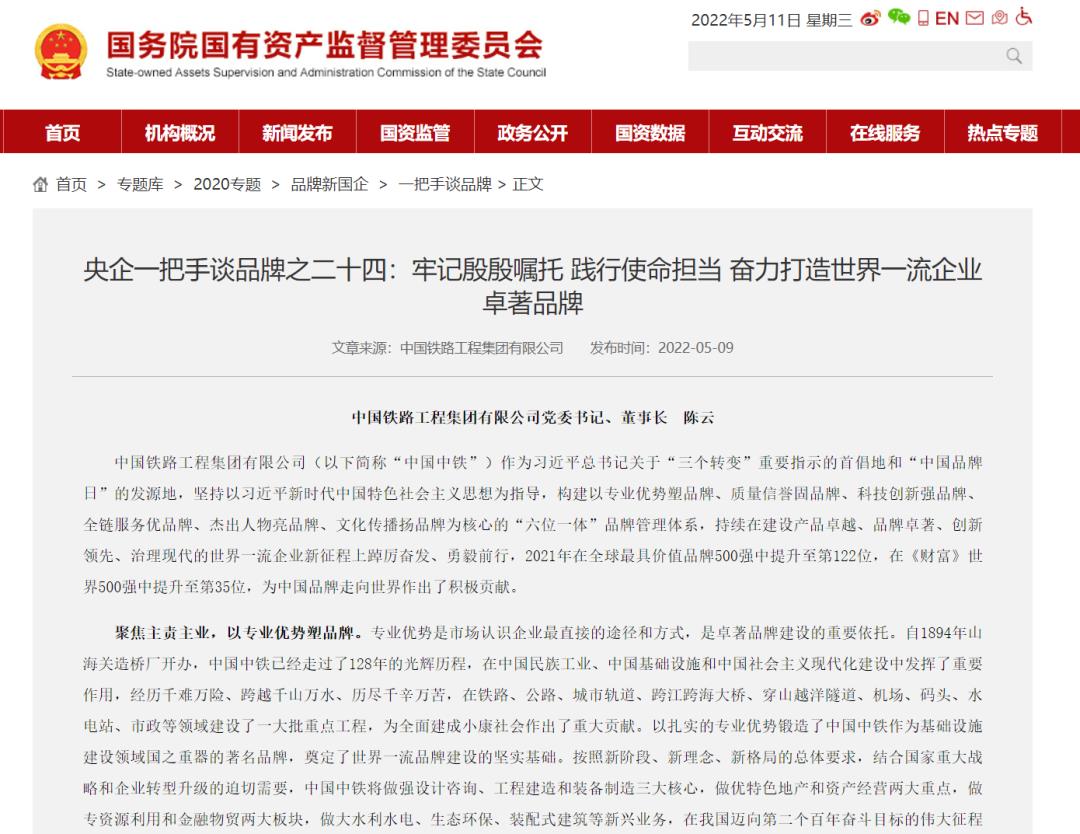Viewport: 1080px width, 834px height.
Task: Open accessibility mode wheelchair icon
Action: click(x=1024, y=17)
